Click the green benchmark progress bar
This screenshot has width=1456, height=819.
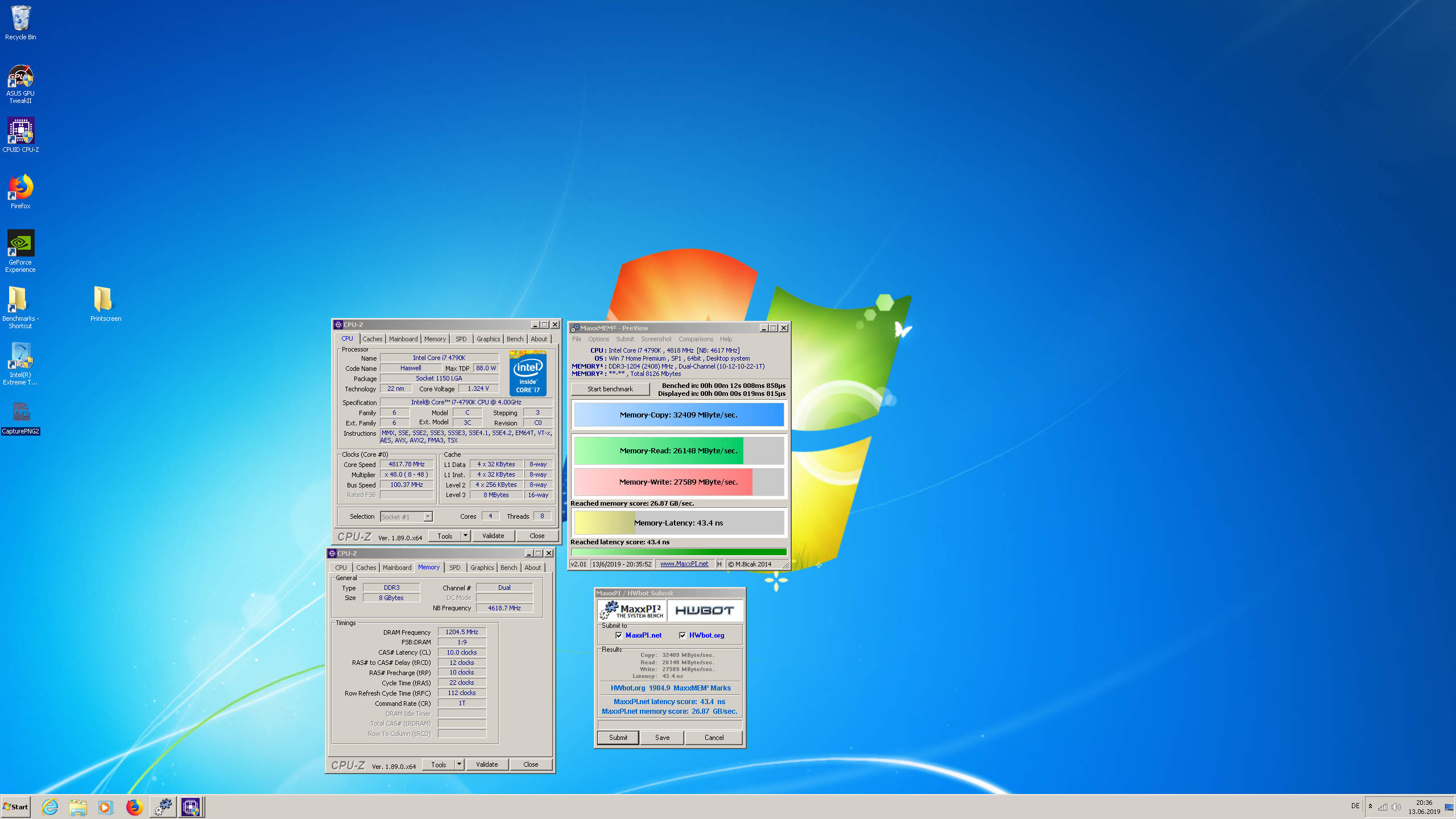tap(679, 552)
